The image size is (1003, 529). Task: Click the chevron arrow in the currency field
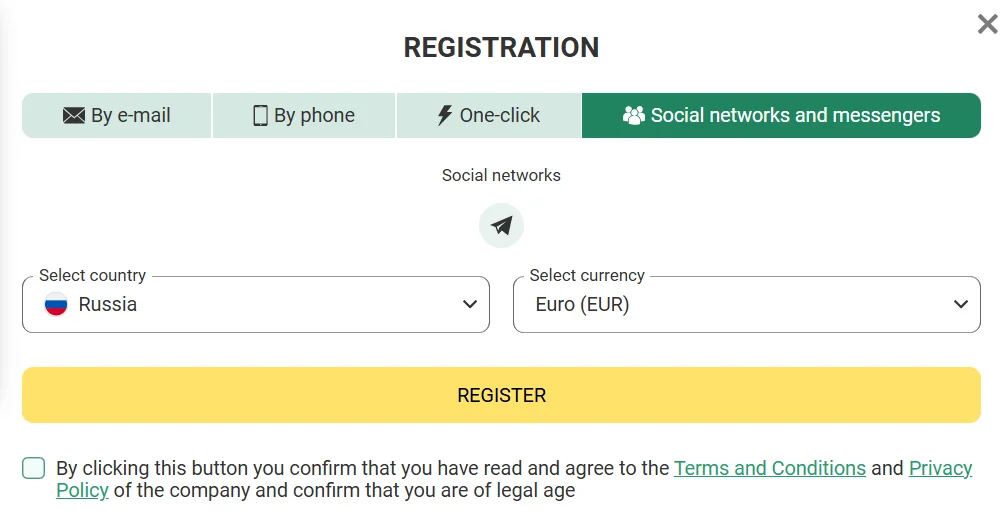(961, 305)
